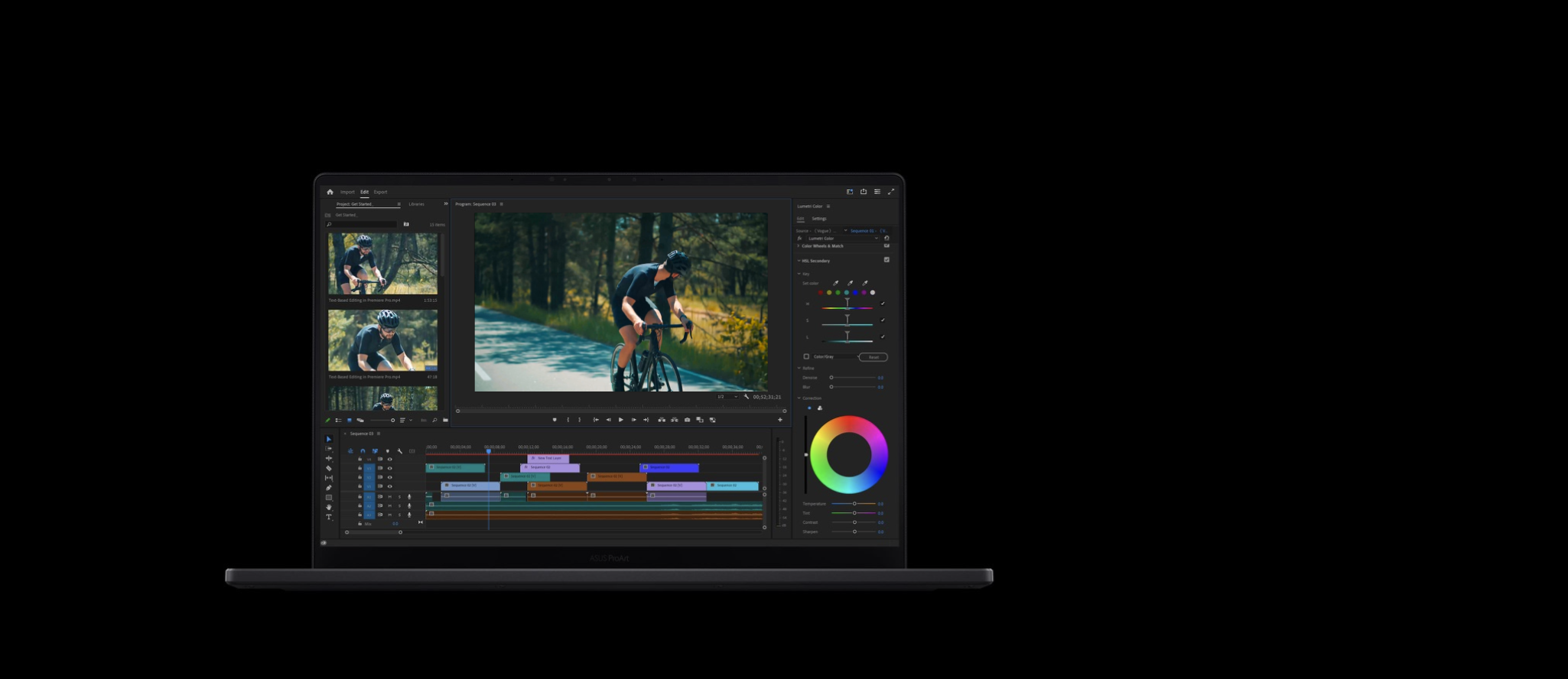This screenshot has width=1568, height=679.
Task: Select the Type tool
Action: click(x=329, y=517)
